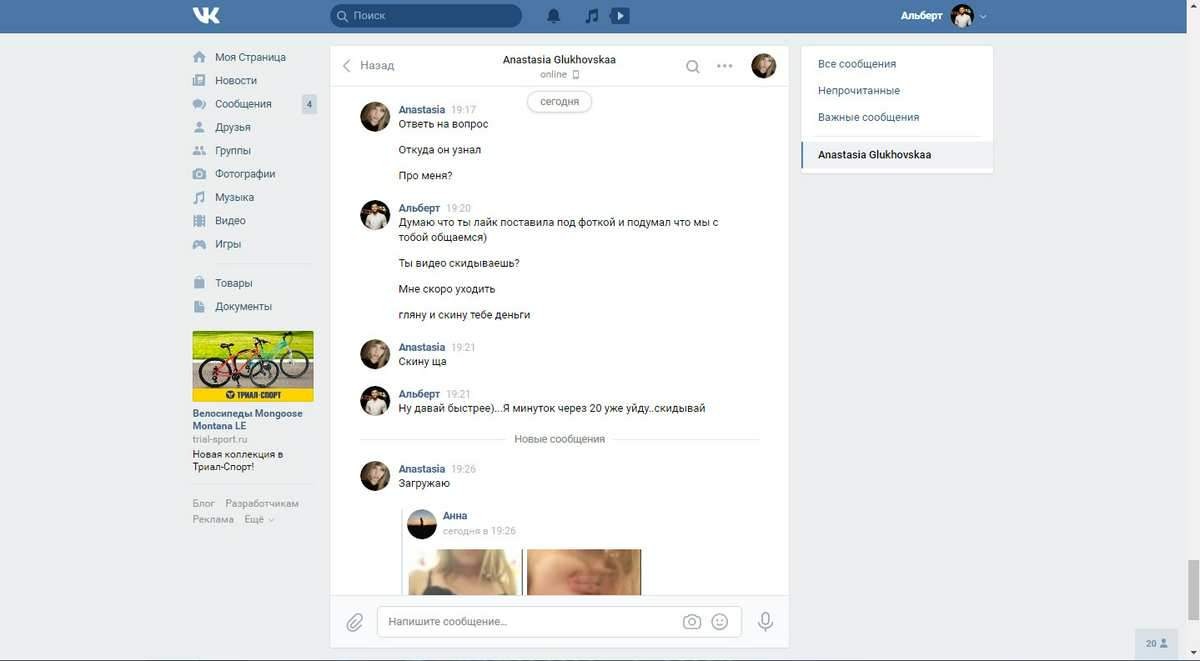Open Сообщения in left sidebar

point(243,104)
